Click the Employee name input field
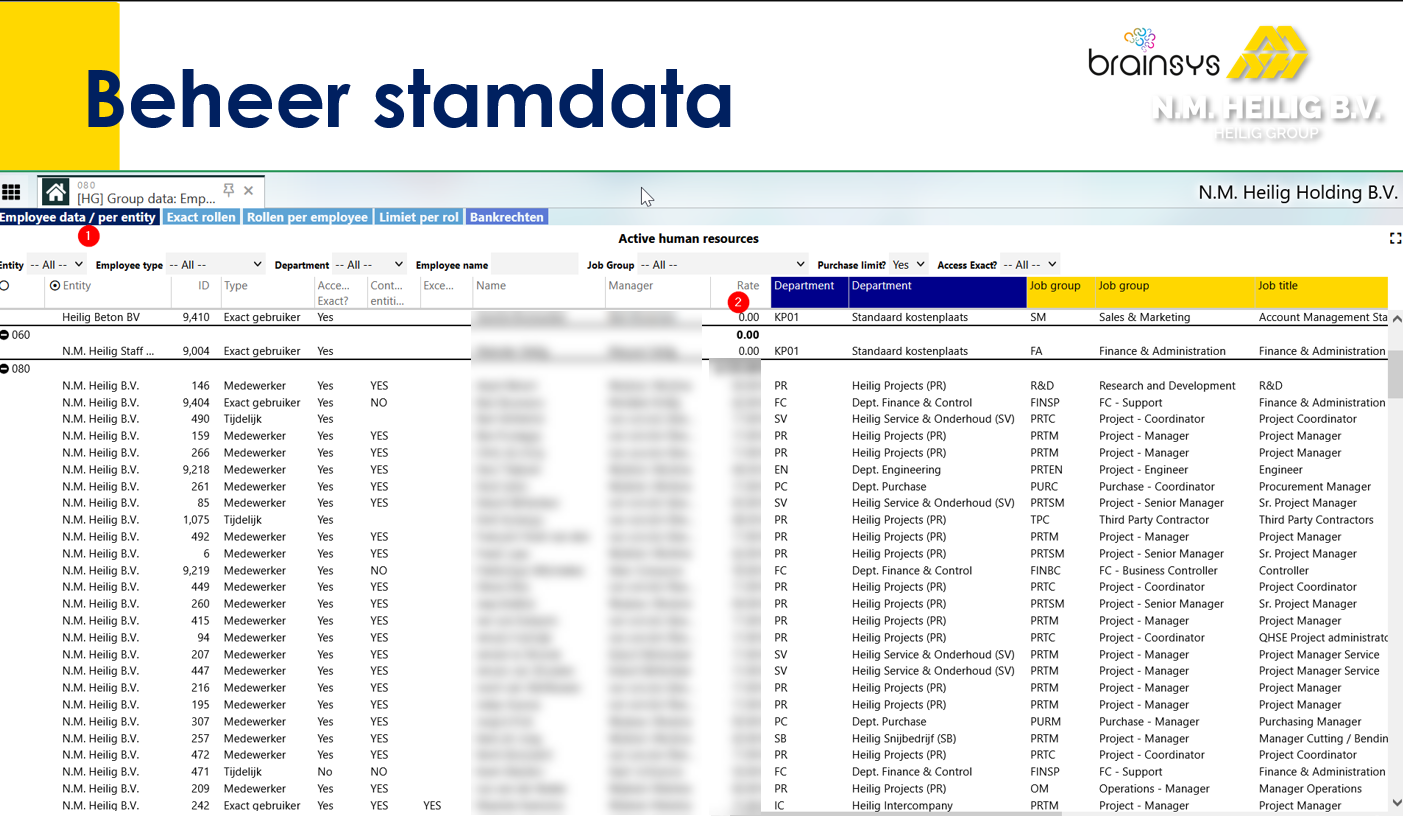Viewport: 1403px width, 816px height. (533, 264)
